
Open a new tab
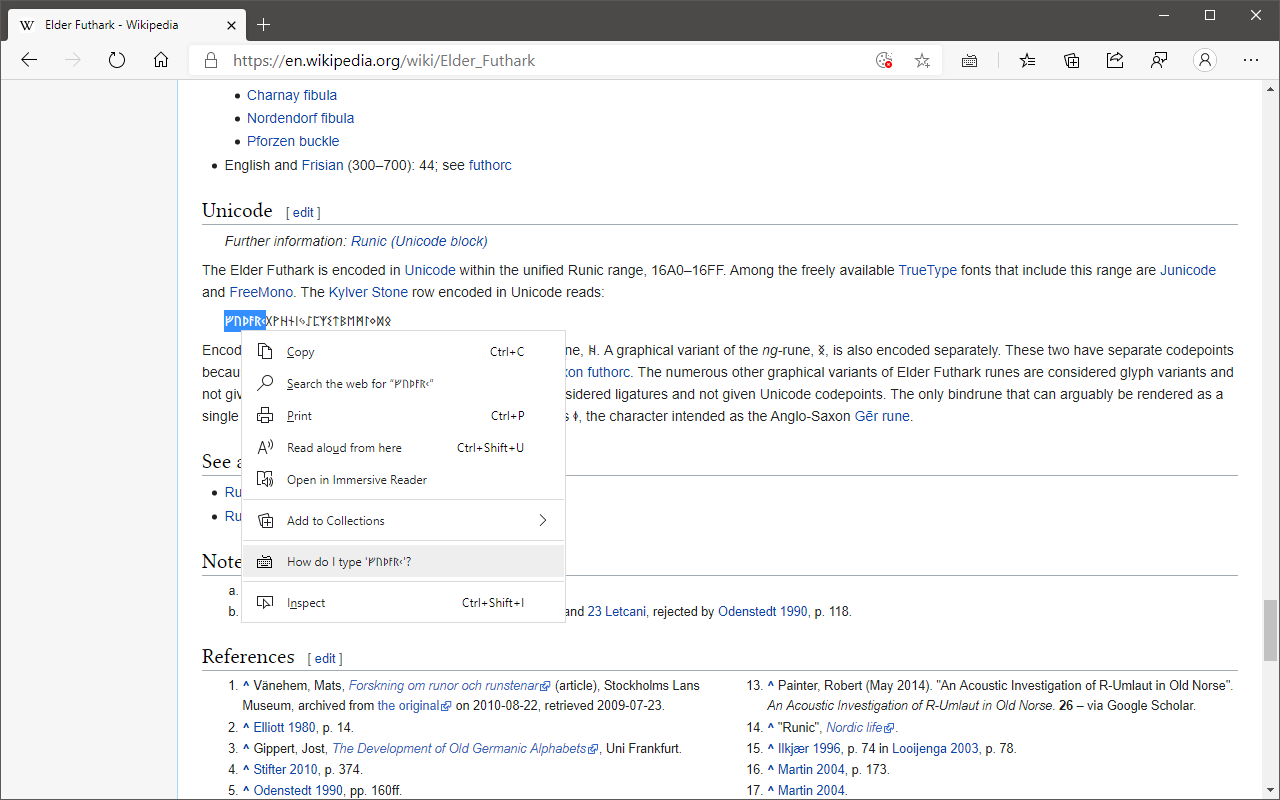(264, 24)
